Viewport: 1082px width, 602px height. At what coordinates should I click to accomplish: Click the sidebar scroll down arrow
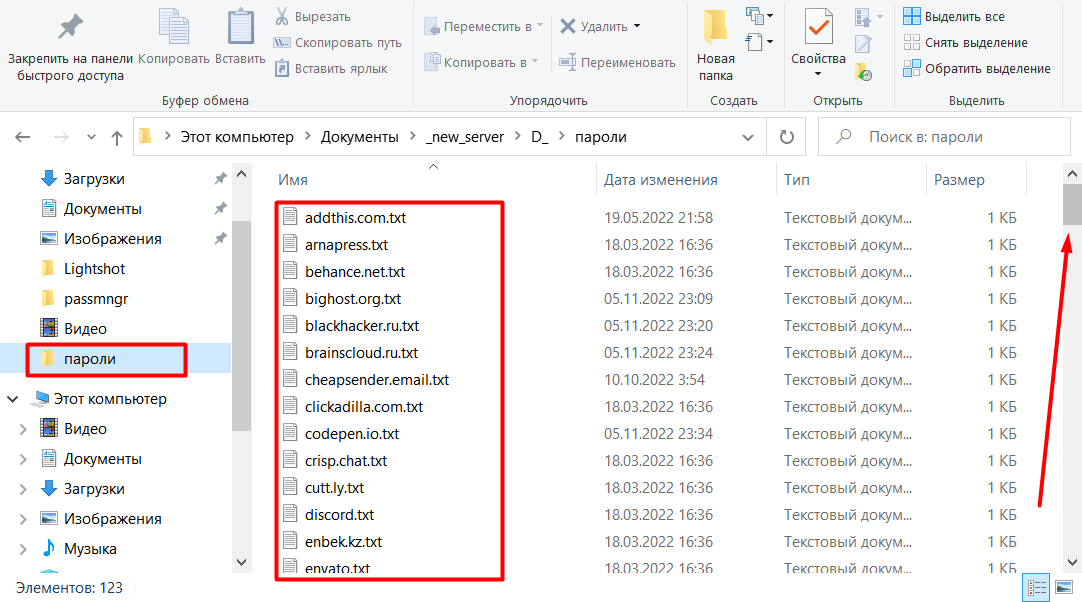coord(241,562)
